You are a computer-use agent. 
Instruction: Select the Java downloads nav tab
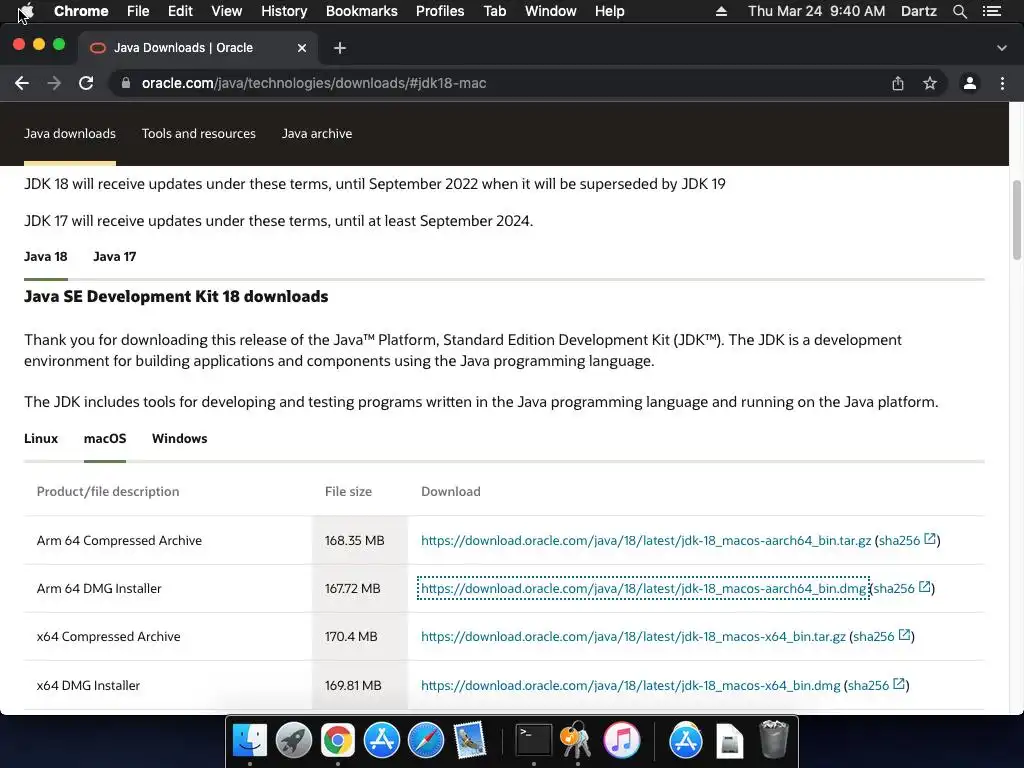70,133
